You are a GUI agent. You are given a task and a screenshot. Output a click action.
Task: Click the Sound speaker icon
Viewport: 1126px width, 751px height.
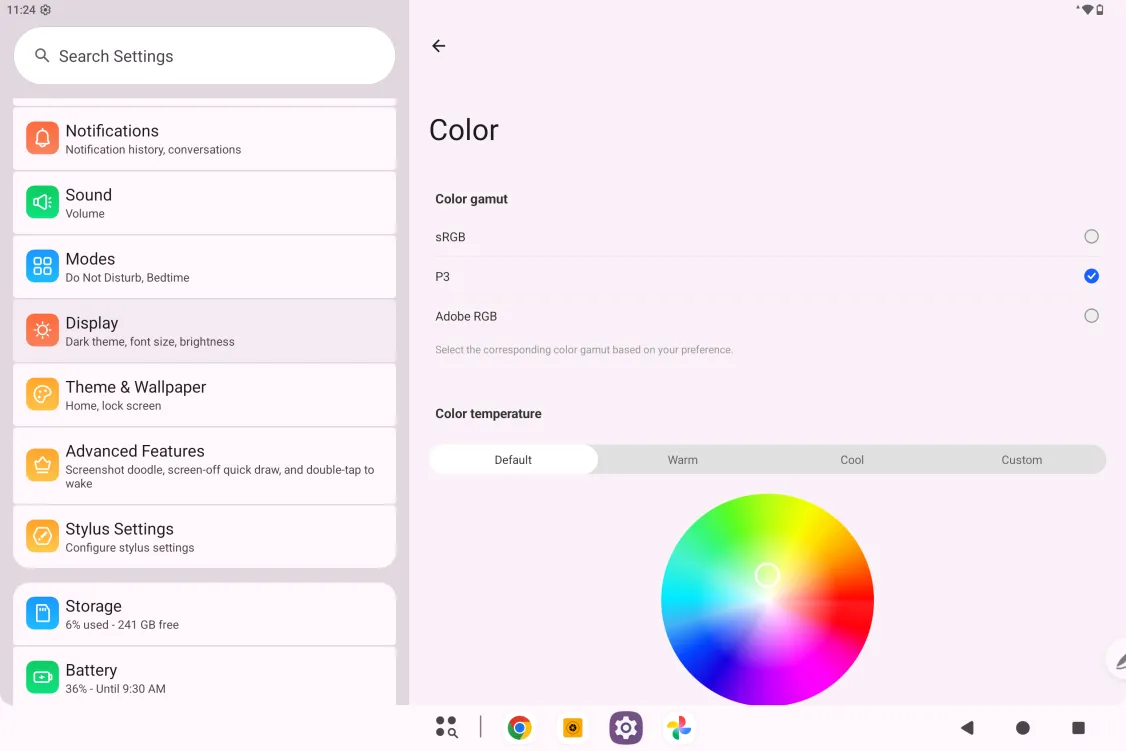(x=42, y=202)
